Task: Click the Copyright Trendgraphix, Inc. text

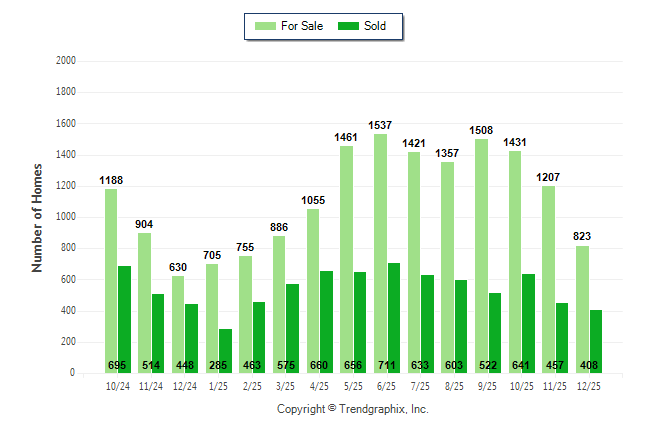Action: 352,410
